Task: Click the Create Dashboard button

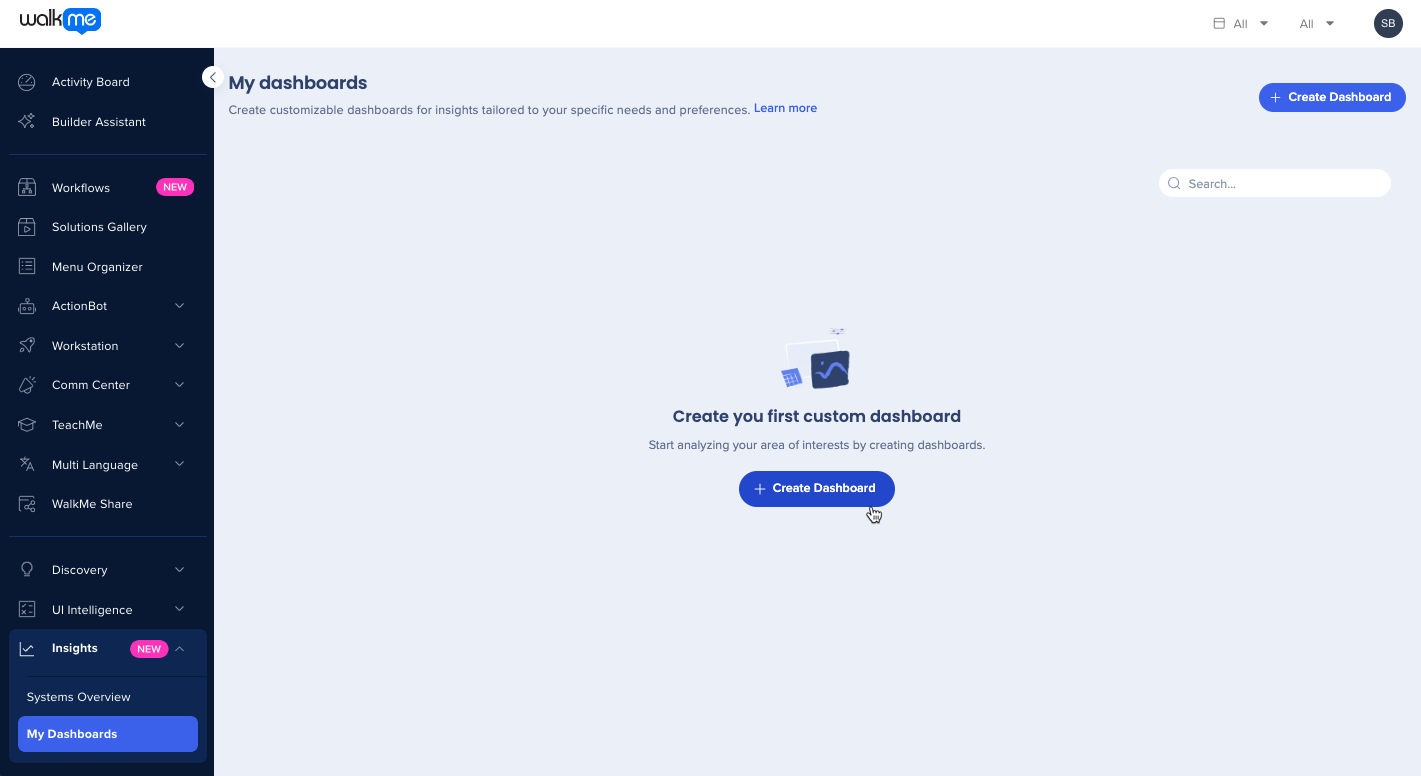Action: coord(816,488)
